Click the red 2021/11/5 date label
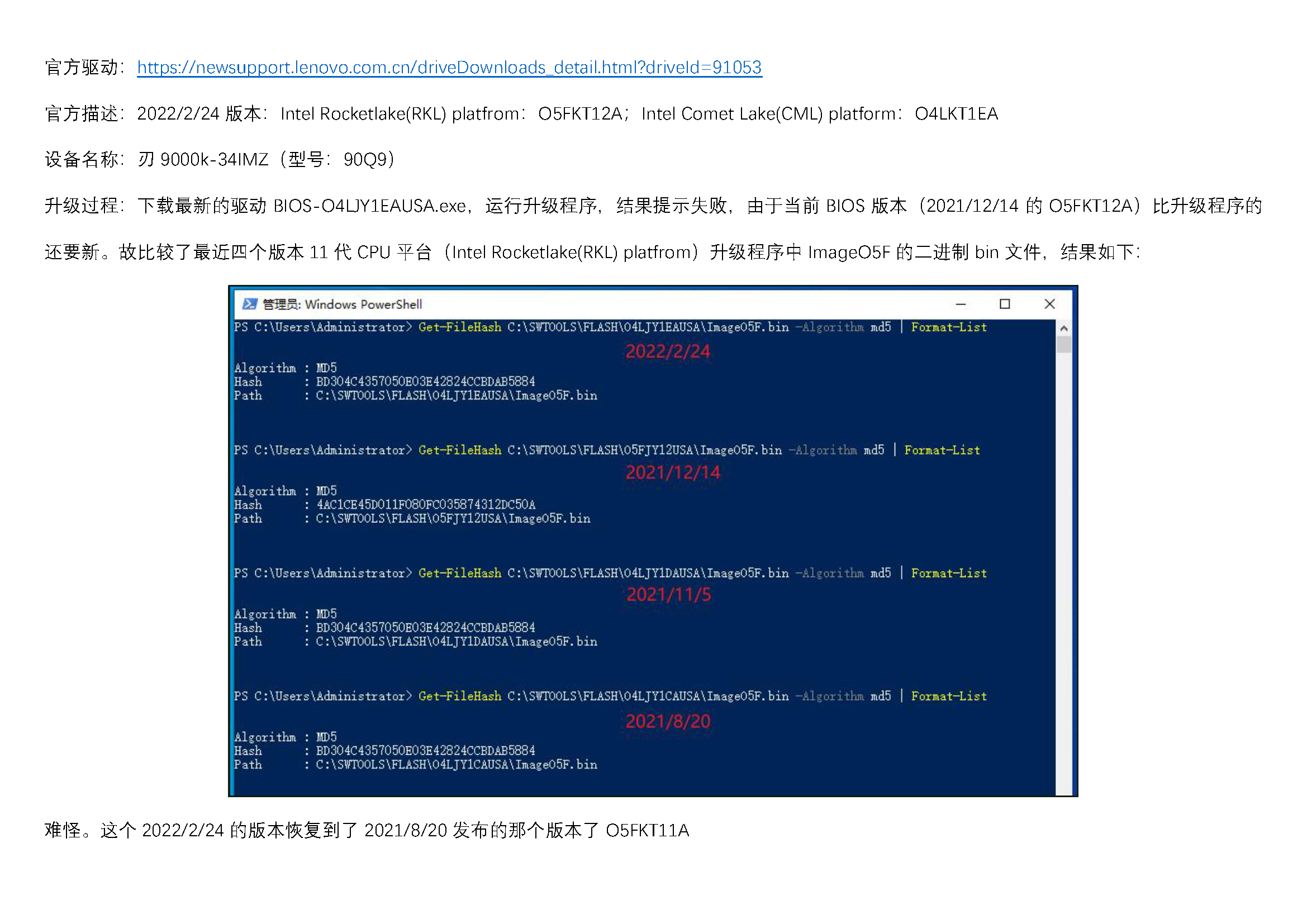The height and width of the screenshot is (924, 1307). (669, 594)
